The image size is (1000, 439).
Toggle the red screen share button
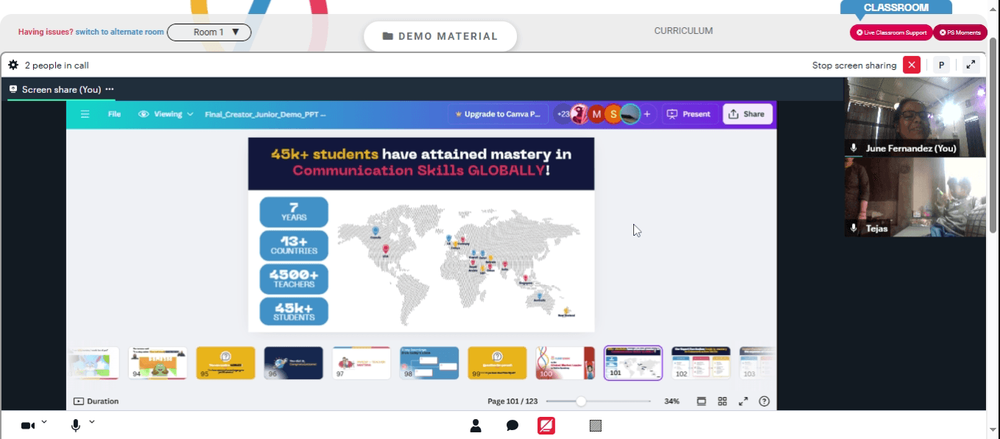[x=546, y=426]
